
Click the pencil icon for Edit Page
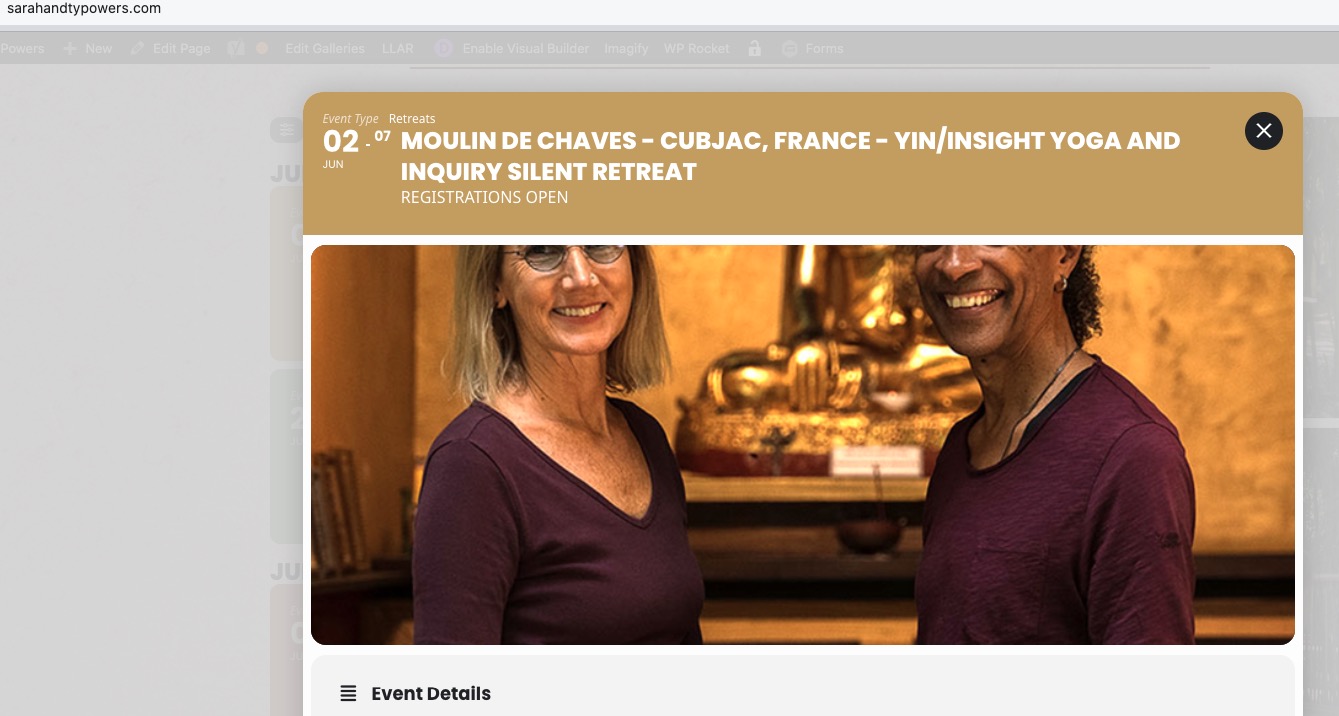pos(138,48)
